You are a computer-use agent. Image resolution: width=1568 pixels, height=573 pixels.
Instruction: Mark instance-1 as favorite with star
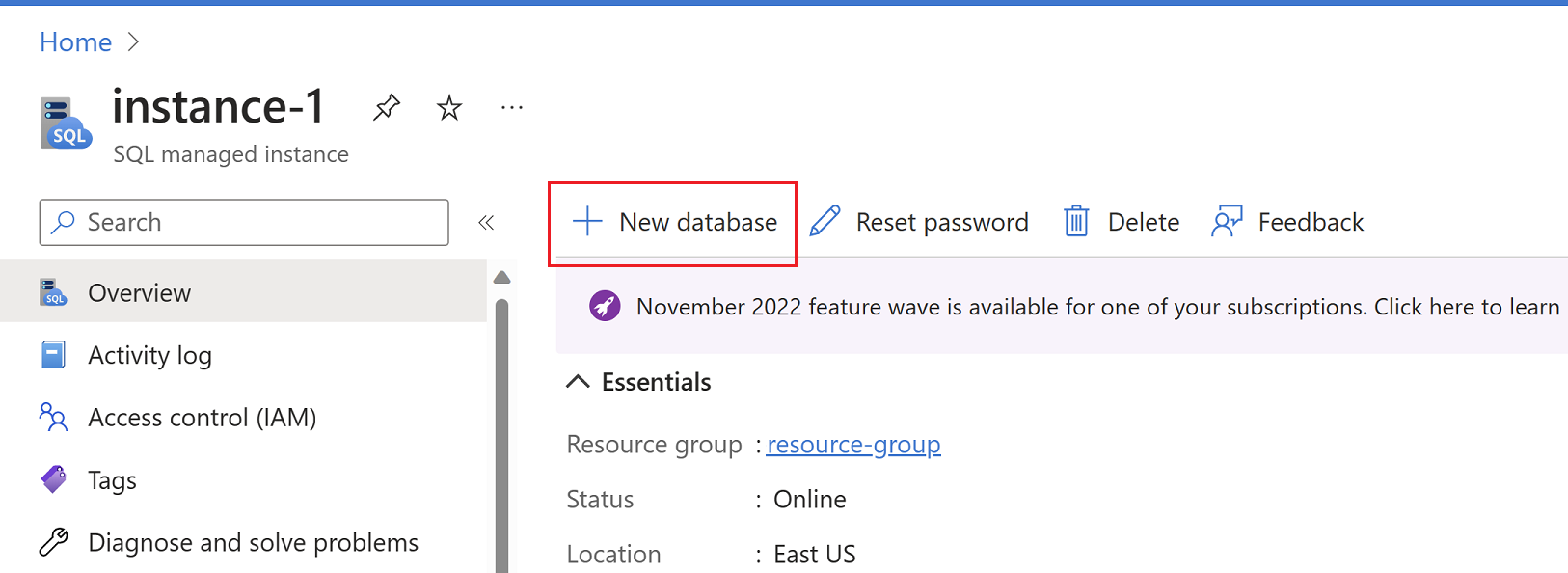click(x=449, y=107)
